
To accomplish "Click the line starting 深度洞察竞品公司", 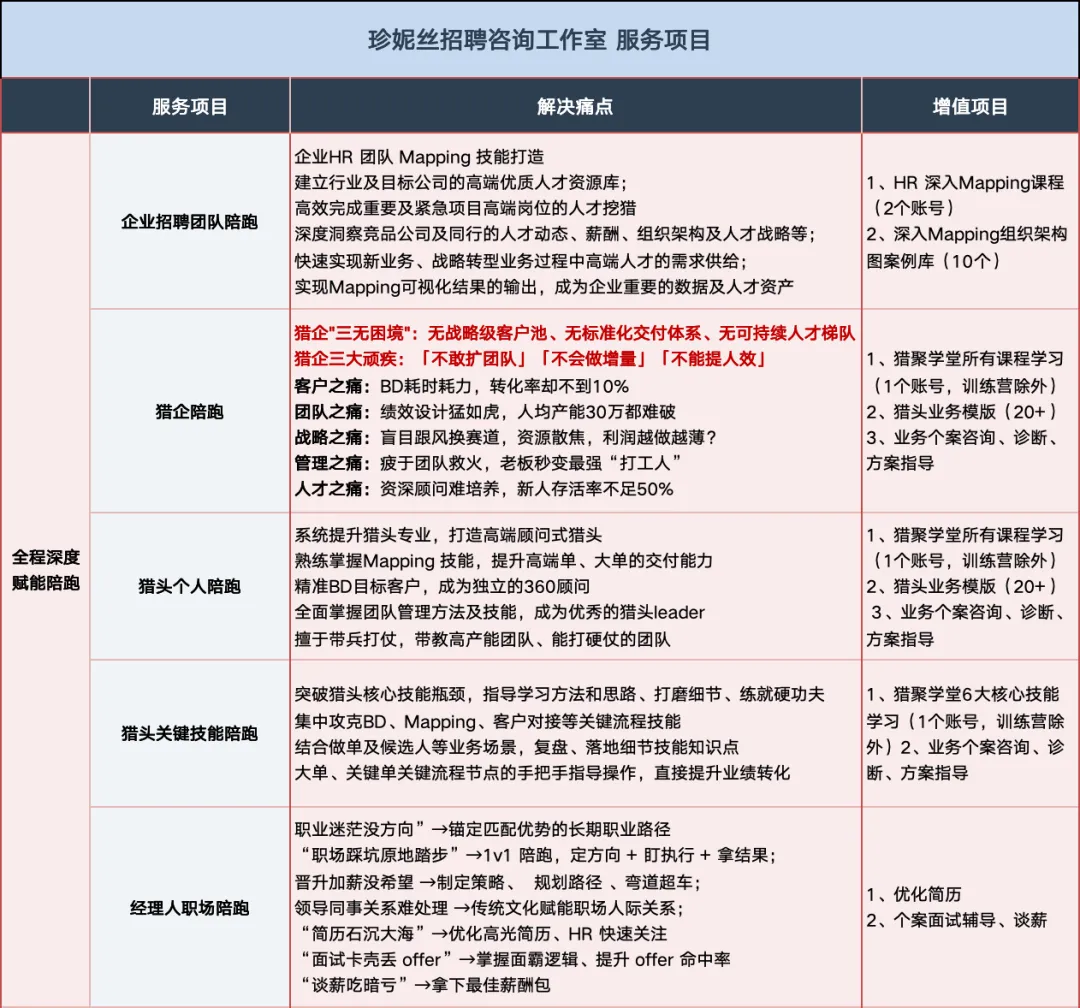I will 555,234.
